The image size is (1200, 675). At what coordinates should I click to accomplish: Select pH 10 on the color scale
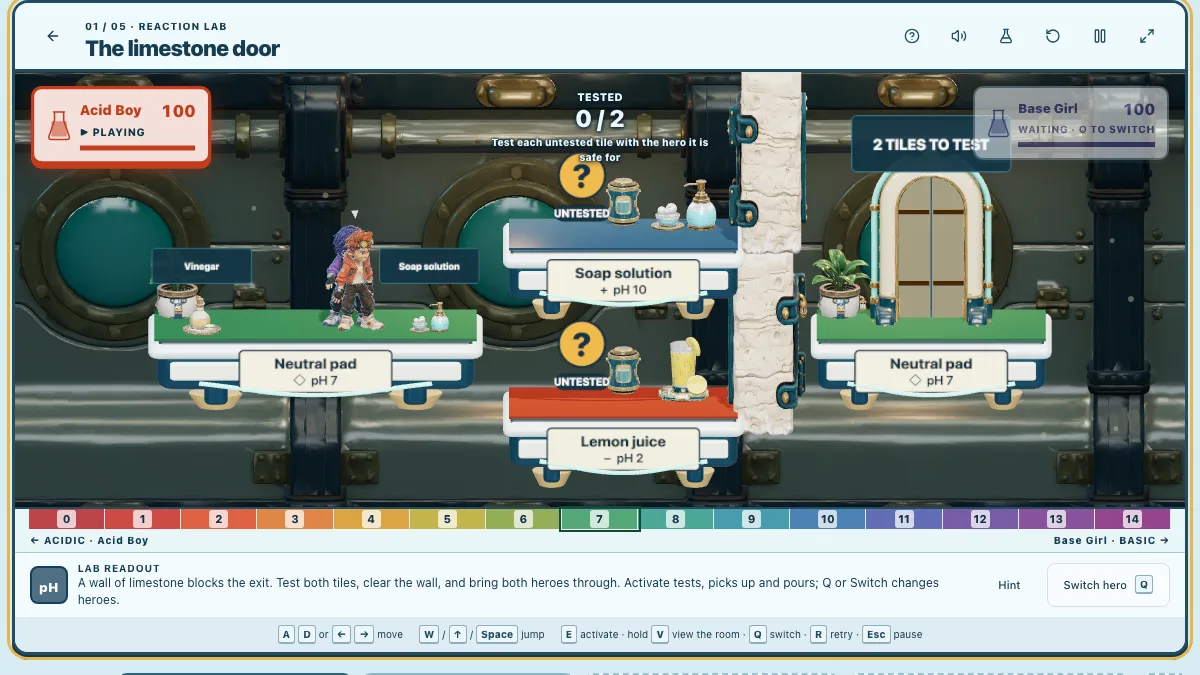827,519
